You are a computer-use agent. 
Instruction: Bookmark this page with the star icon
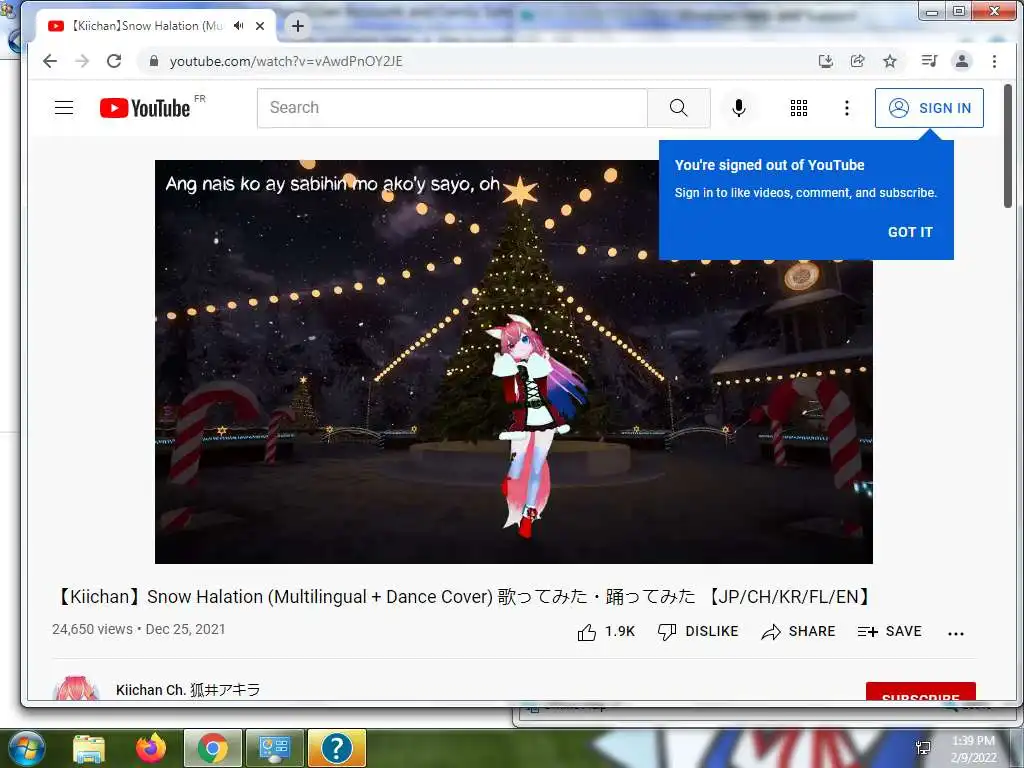click(889, 61)
